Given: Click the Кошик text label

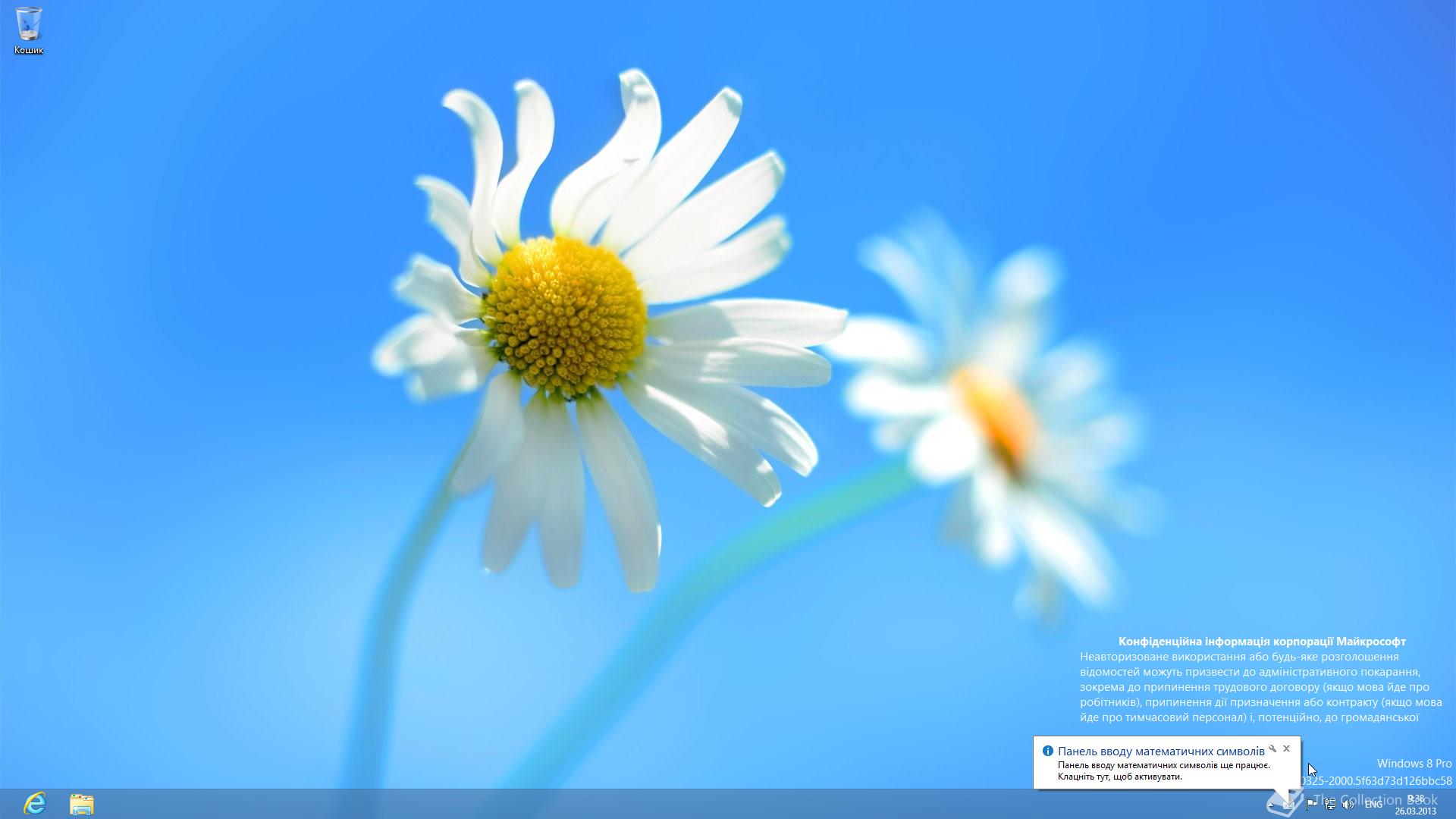Looking at the screenshot, I should tap(29, 50).
